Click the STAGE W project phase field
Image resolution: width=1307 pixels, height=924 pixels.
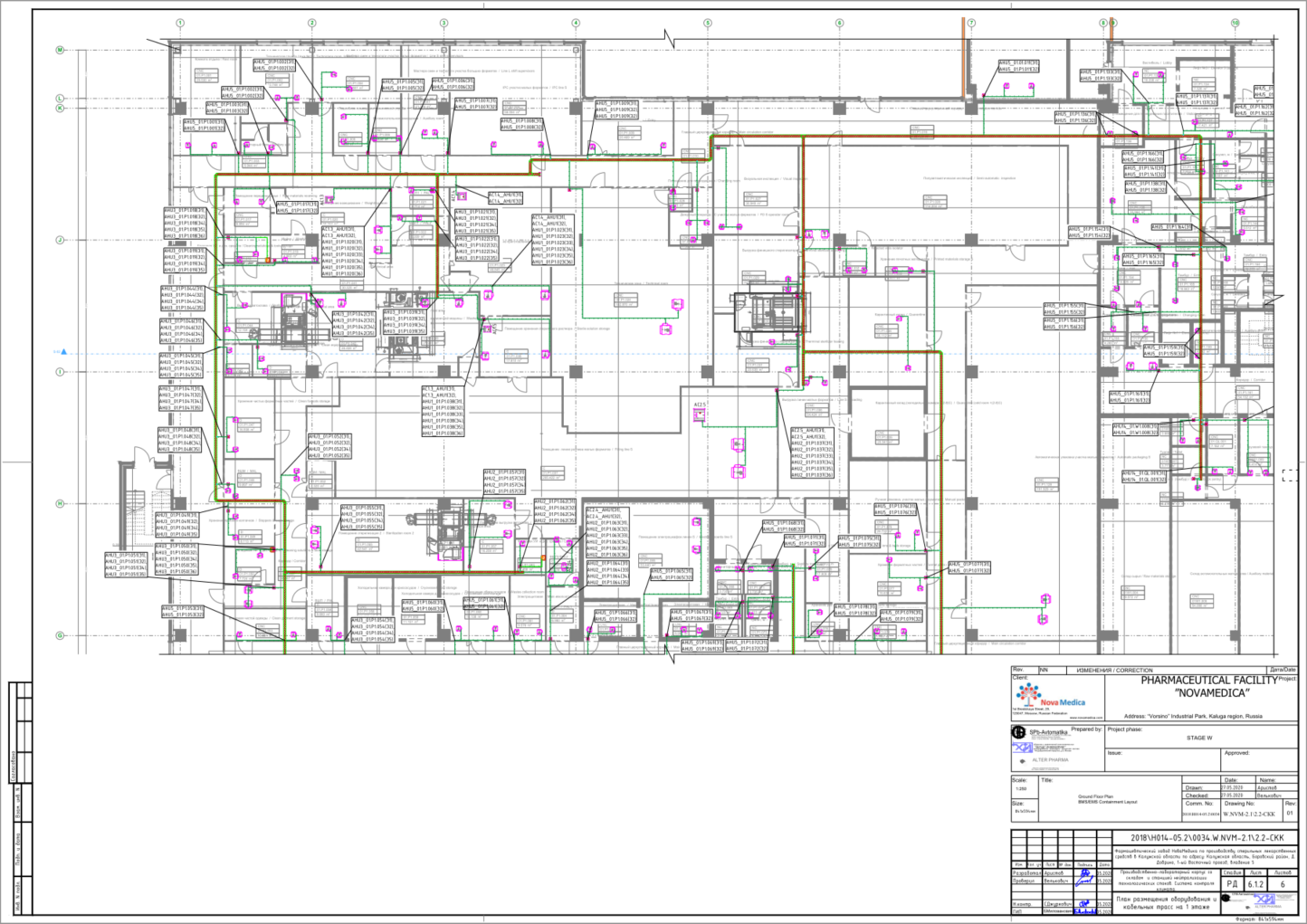1199,738
